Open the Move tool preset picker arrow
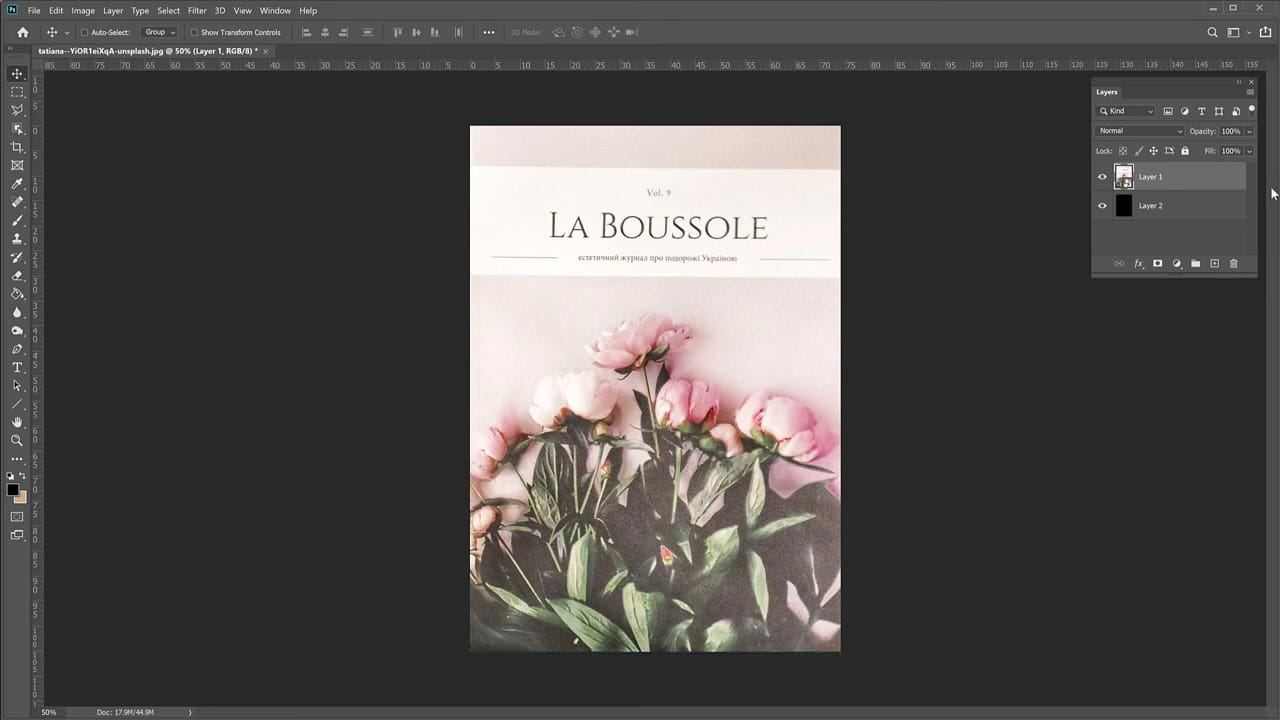 coord(67,32)
